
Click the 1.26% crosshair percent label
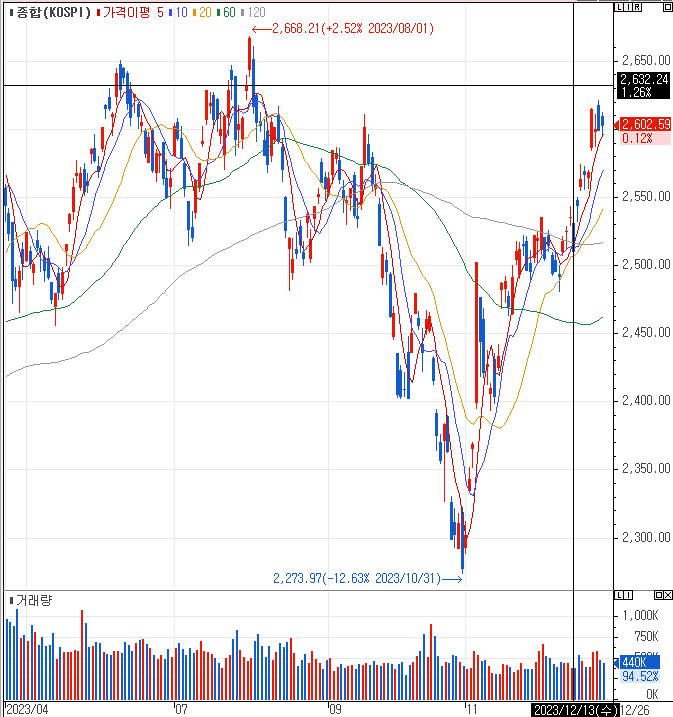tap(636, 92)
